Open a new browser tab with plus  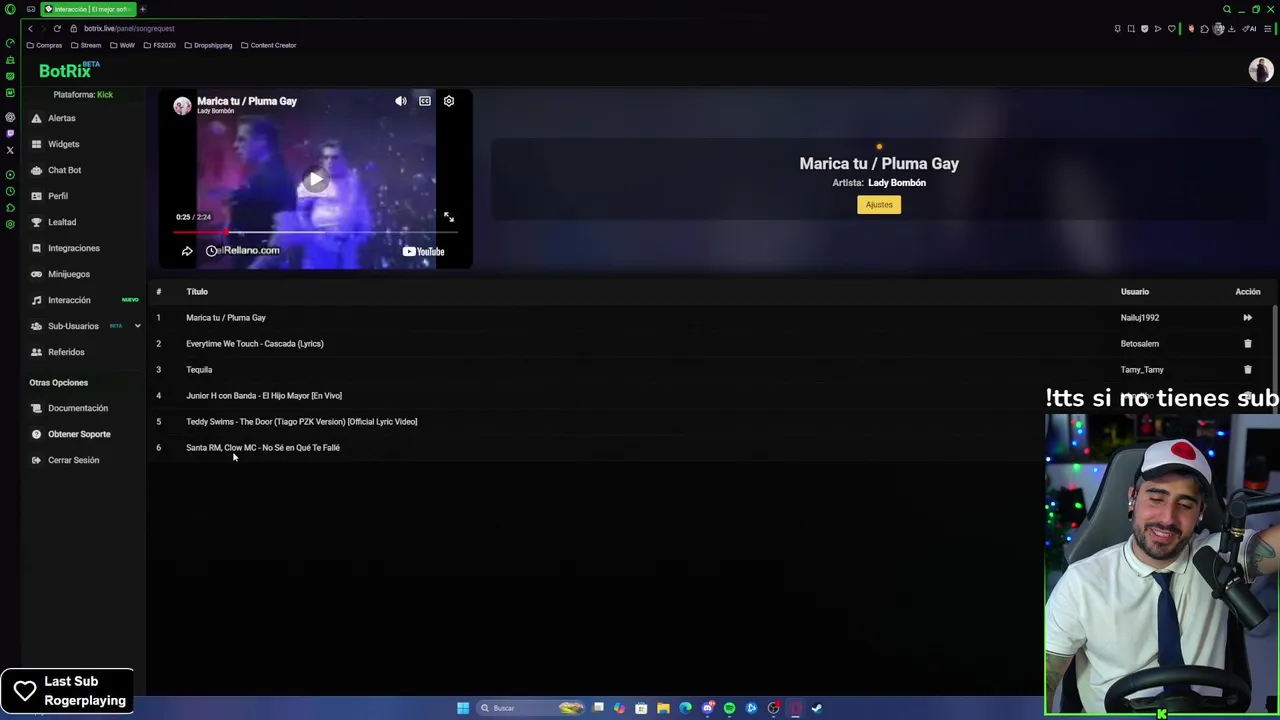[x=143, y=9]
